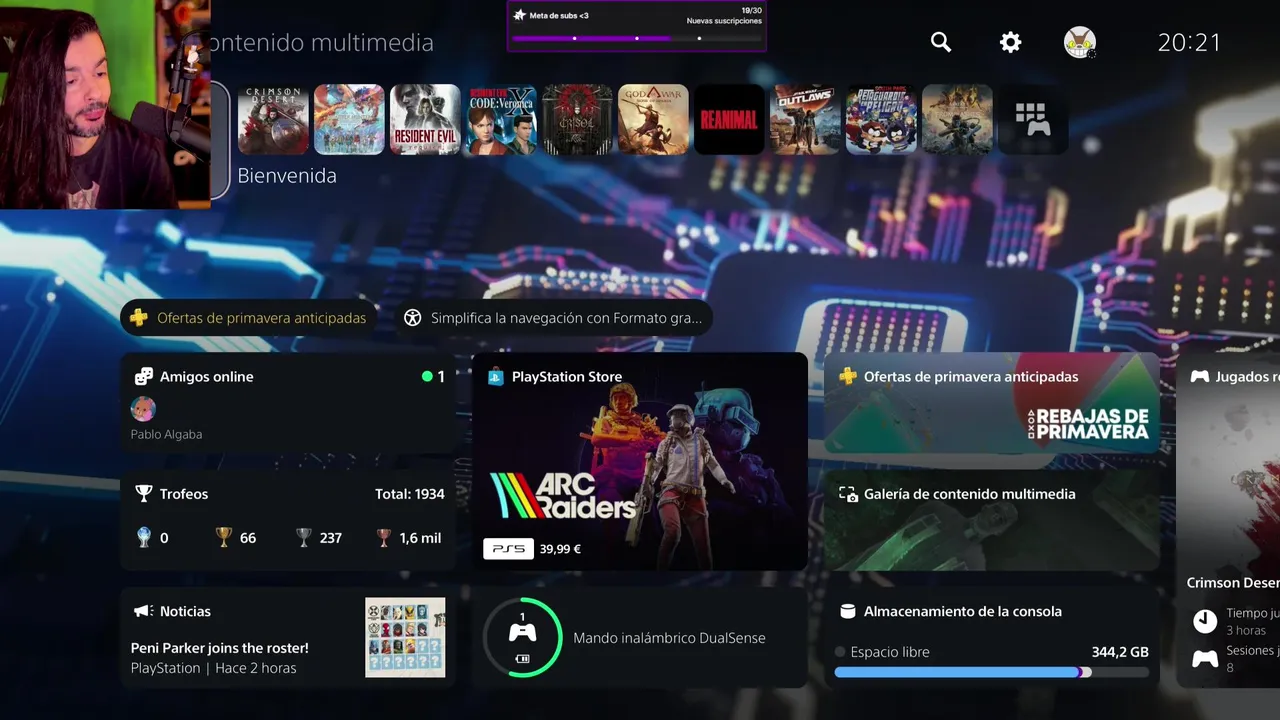Read the Peni Parker joins the roster news
The image size is (1280, 720).
pos(220,648)
